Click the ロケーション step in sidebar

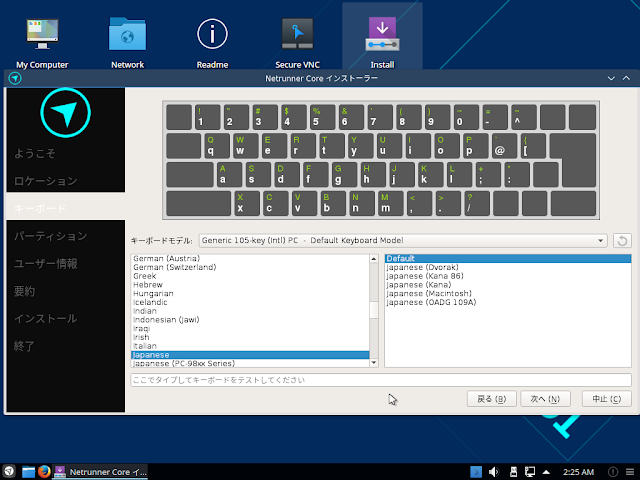pyautogui.click(x=45, y=181)
